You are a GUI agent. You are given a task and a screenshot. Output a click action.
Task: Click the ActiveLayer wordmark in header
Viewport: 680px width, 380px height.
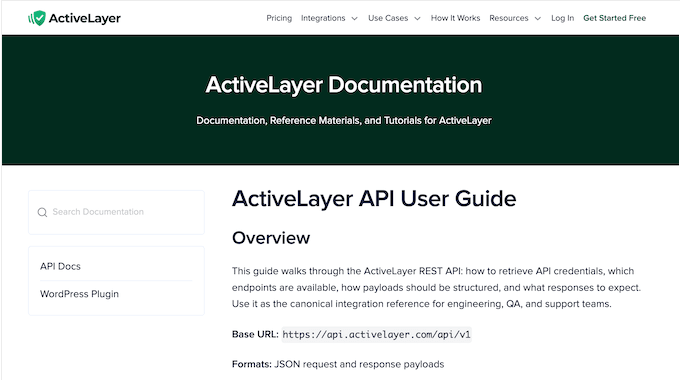[85, 18]
